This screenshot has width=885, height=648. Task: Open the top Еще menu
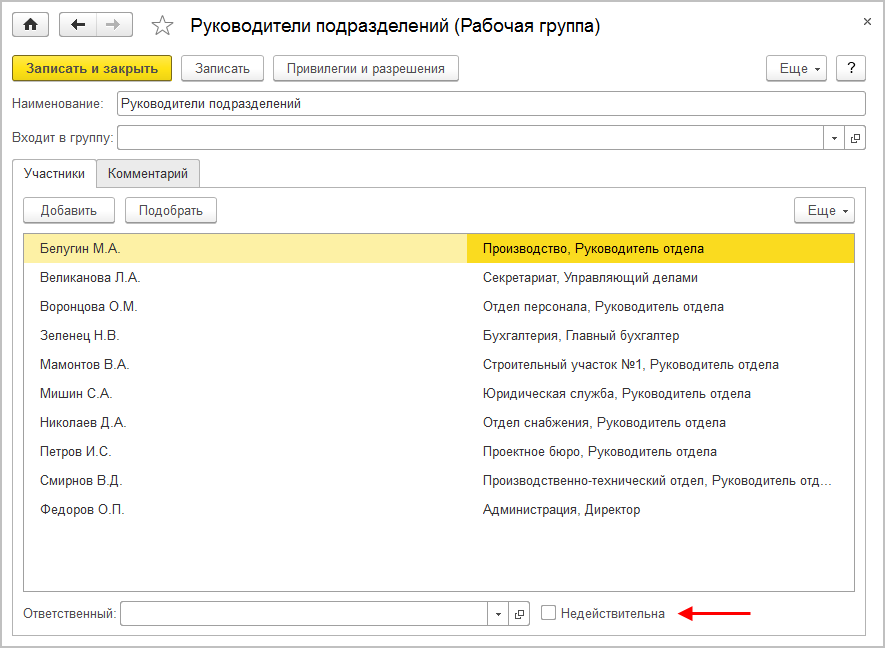click(x=797, y=68)
